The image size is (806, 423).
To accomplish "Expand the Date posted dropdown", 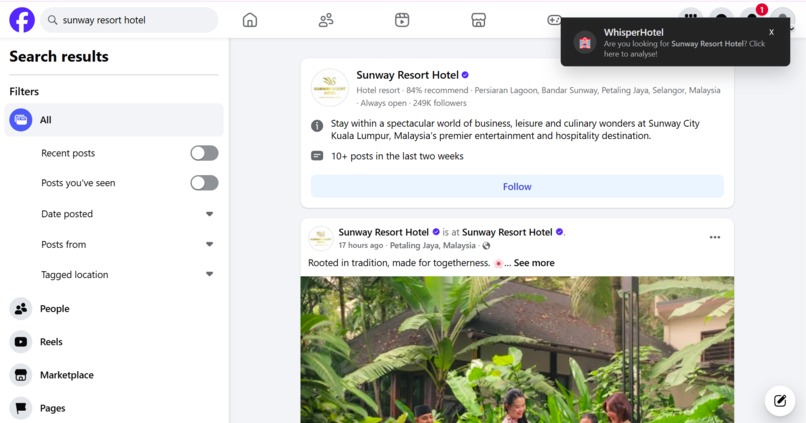I will (x=209, y=214).
